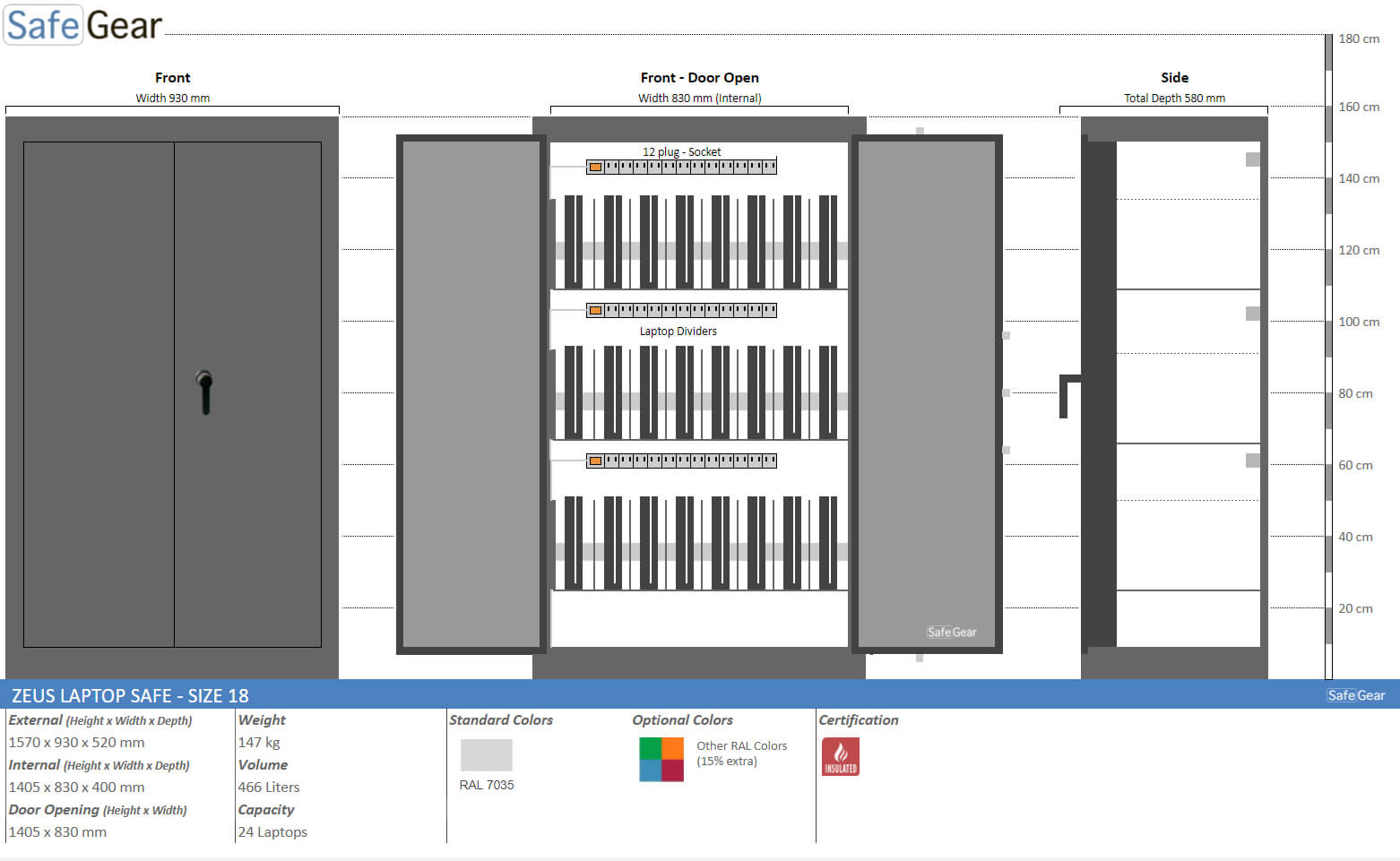
Task: Click the top shelf laptop divider rack
Action: 699,242
